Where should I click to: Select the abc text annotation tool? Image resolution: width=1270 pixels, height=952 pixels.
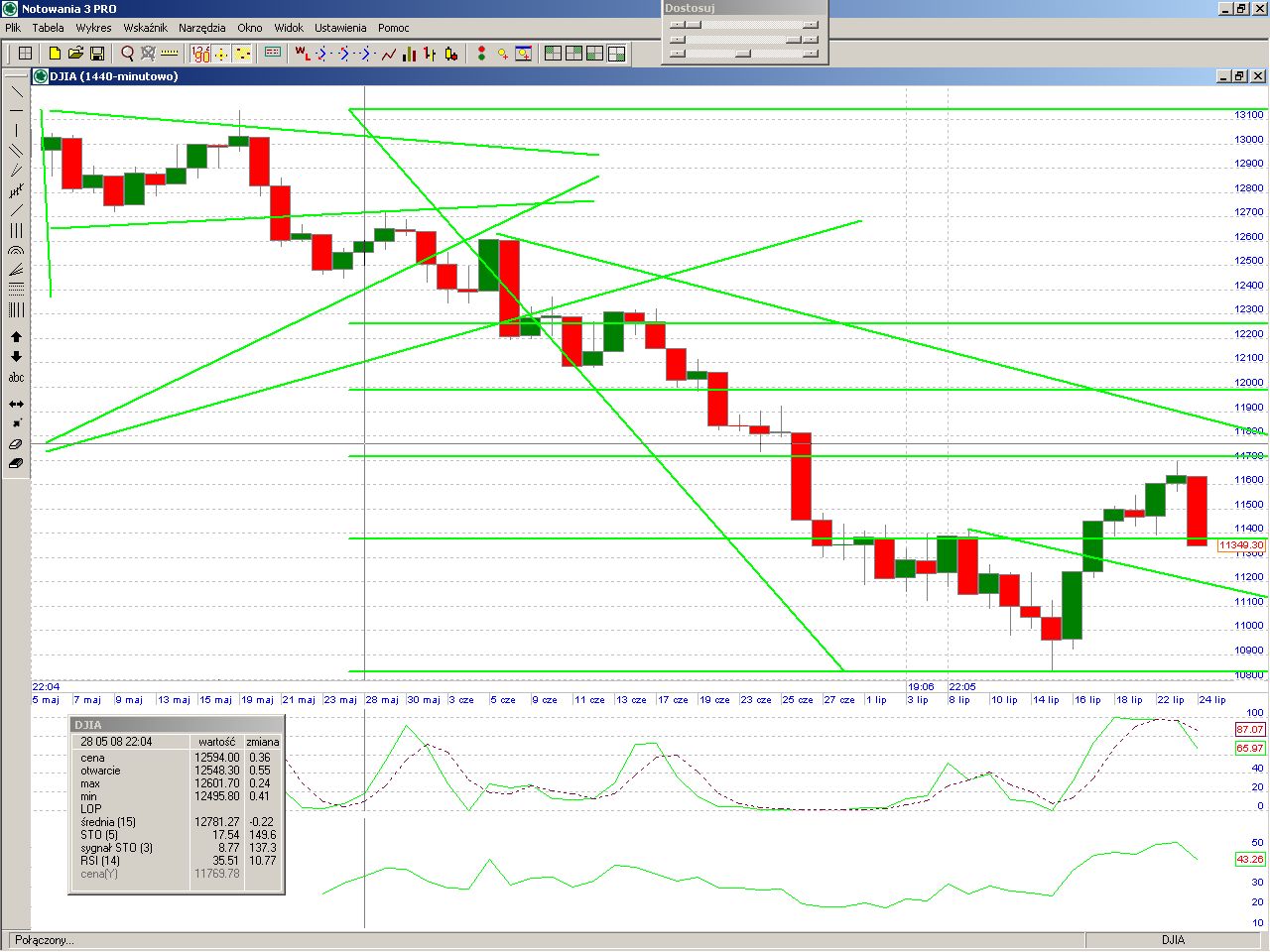coord(17,378)
